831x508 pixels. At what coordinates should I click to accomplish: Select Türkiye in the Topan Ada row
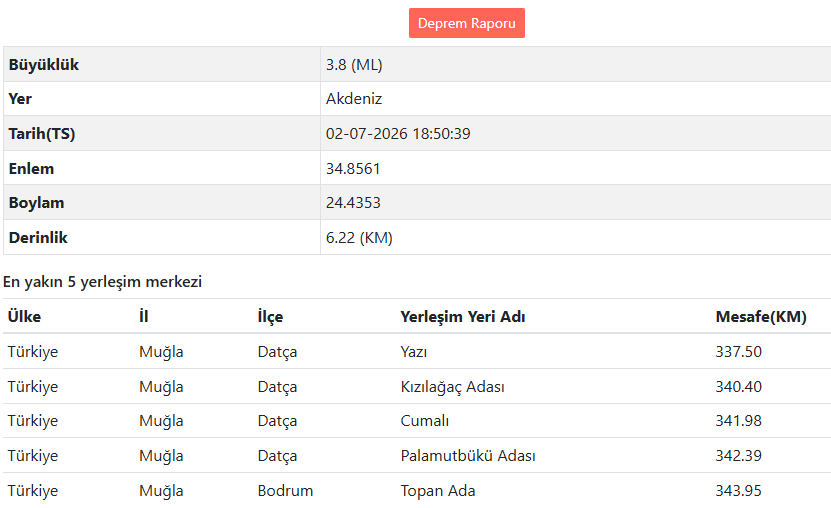33,491
